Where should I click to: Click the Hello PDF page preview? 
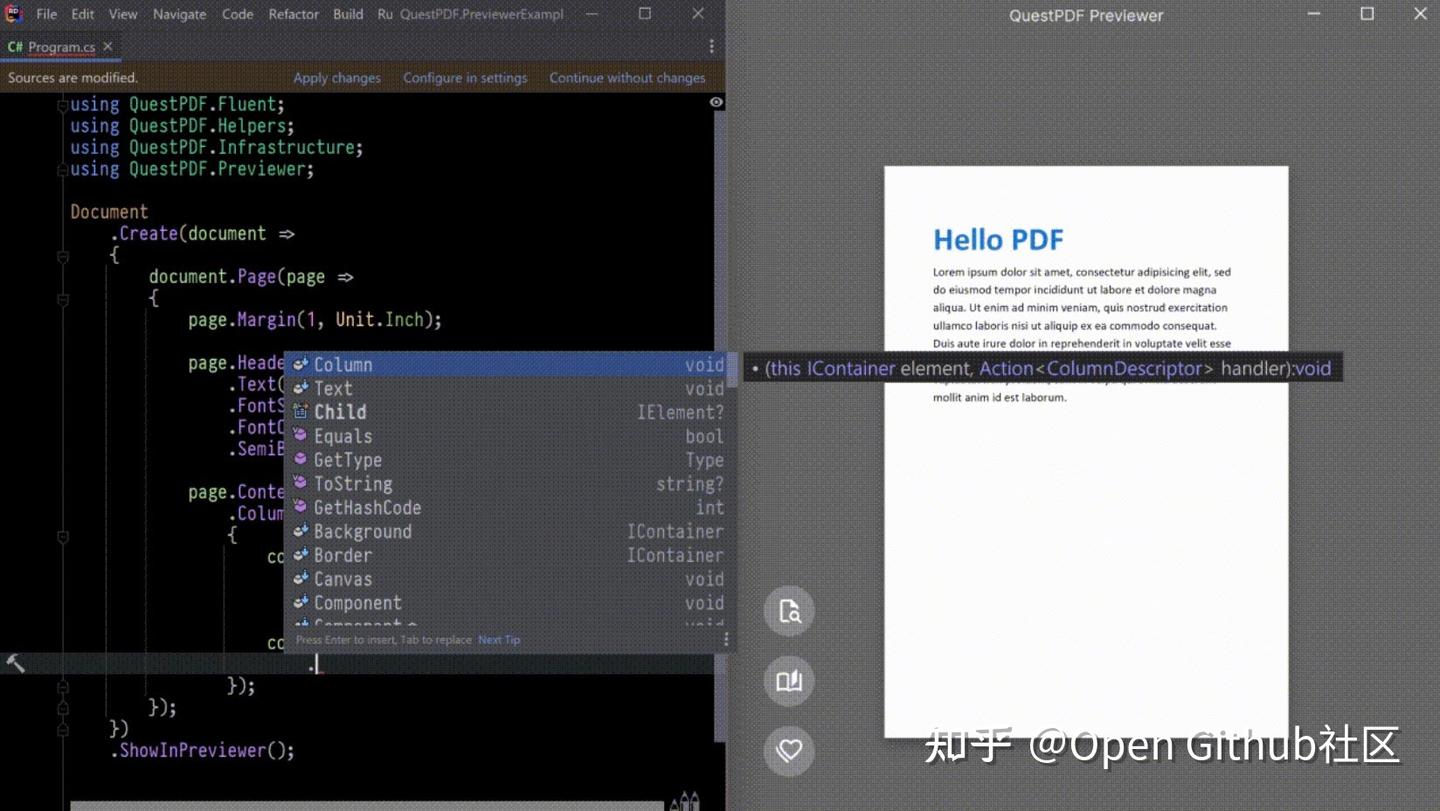(1086, 452)
